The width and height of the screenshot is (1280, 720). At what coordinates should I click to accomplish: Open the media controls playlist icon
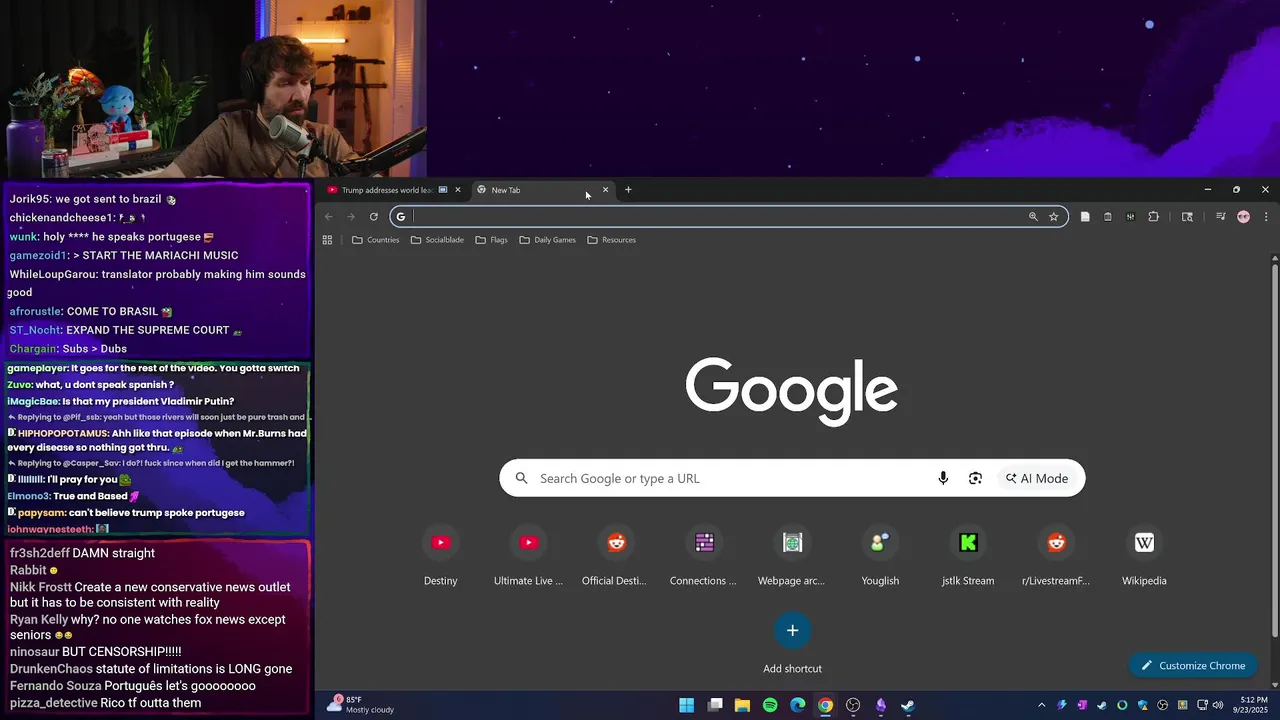coord(1220,216)
